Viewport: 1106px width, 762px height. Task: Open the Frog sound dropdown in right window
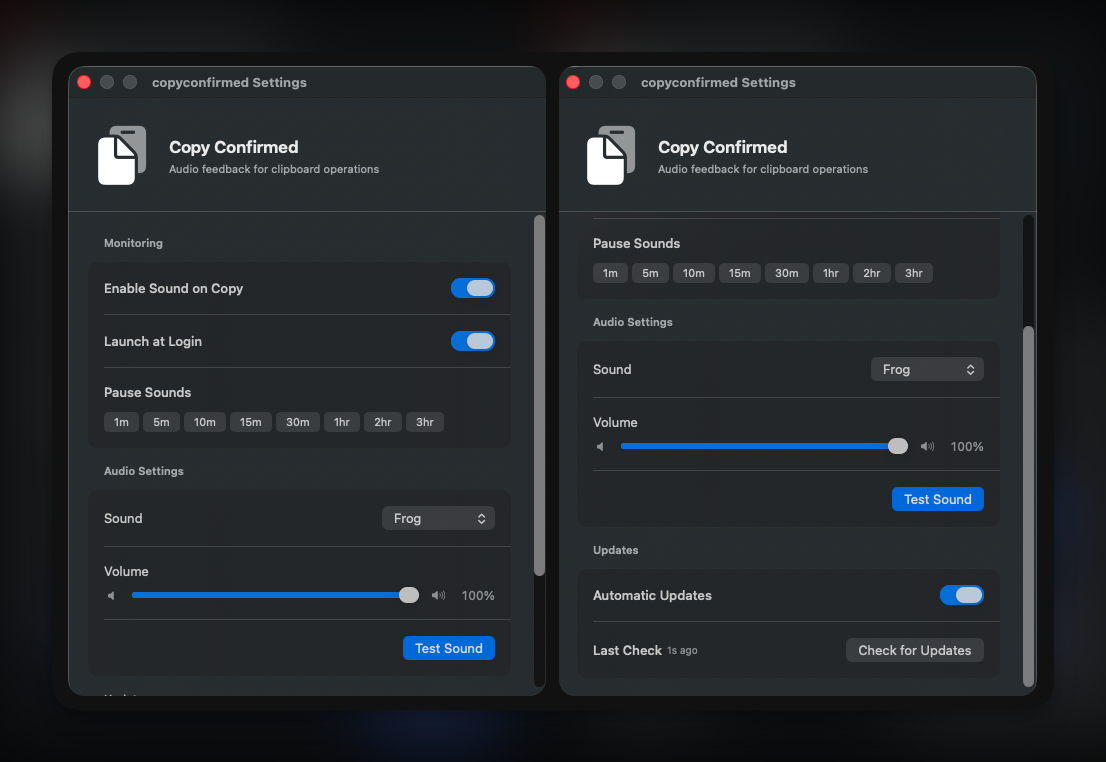pos(927,369)
